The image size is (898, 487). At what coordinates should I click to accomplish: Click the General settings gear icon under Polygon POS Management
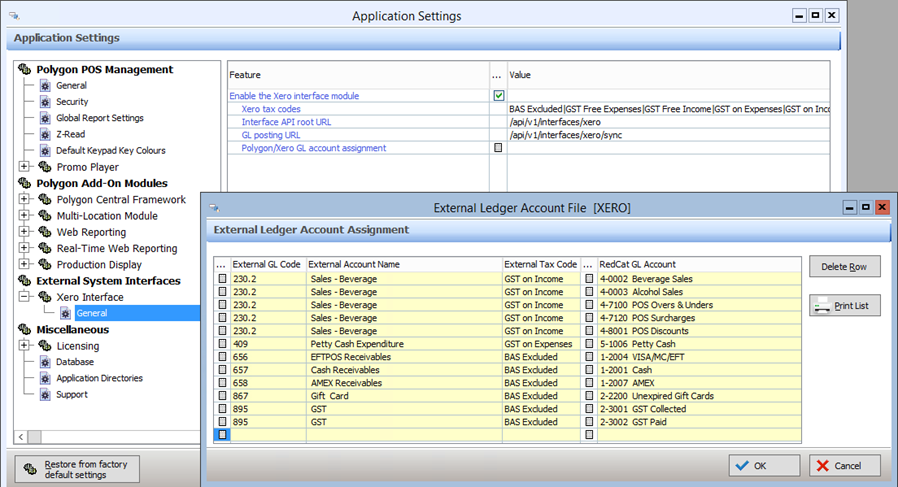45,86
